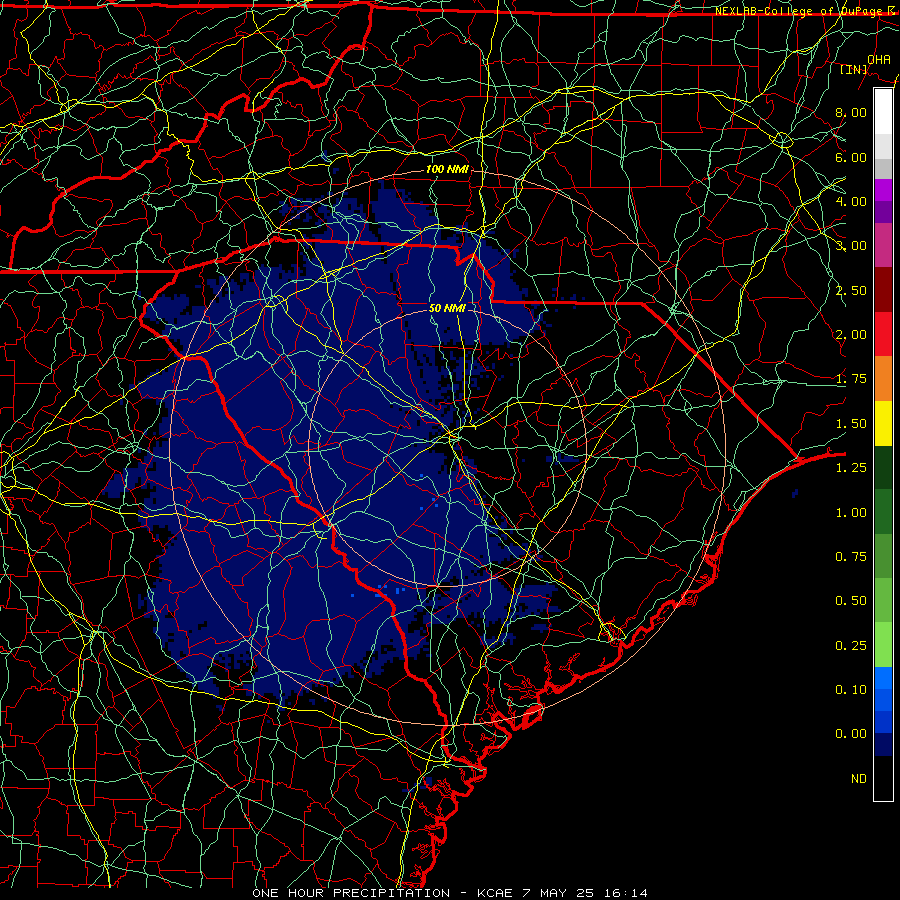
Task: Click the NEXLAB-College of DuPage credit text
Action: pyautogui.click(x=804, y=11)
